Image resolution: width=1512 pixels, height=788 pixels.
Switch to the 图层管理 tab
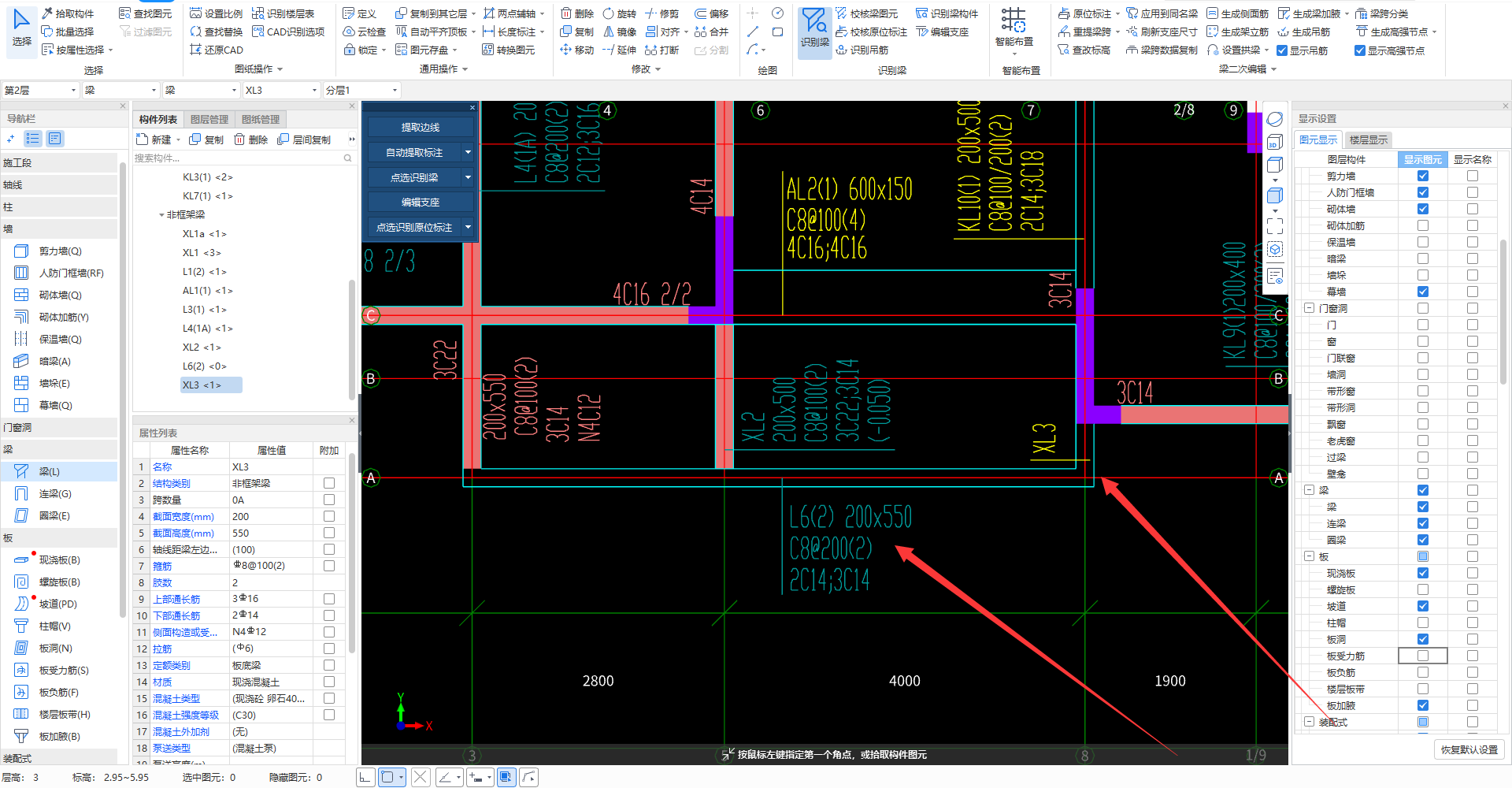(209, 119)
